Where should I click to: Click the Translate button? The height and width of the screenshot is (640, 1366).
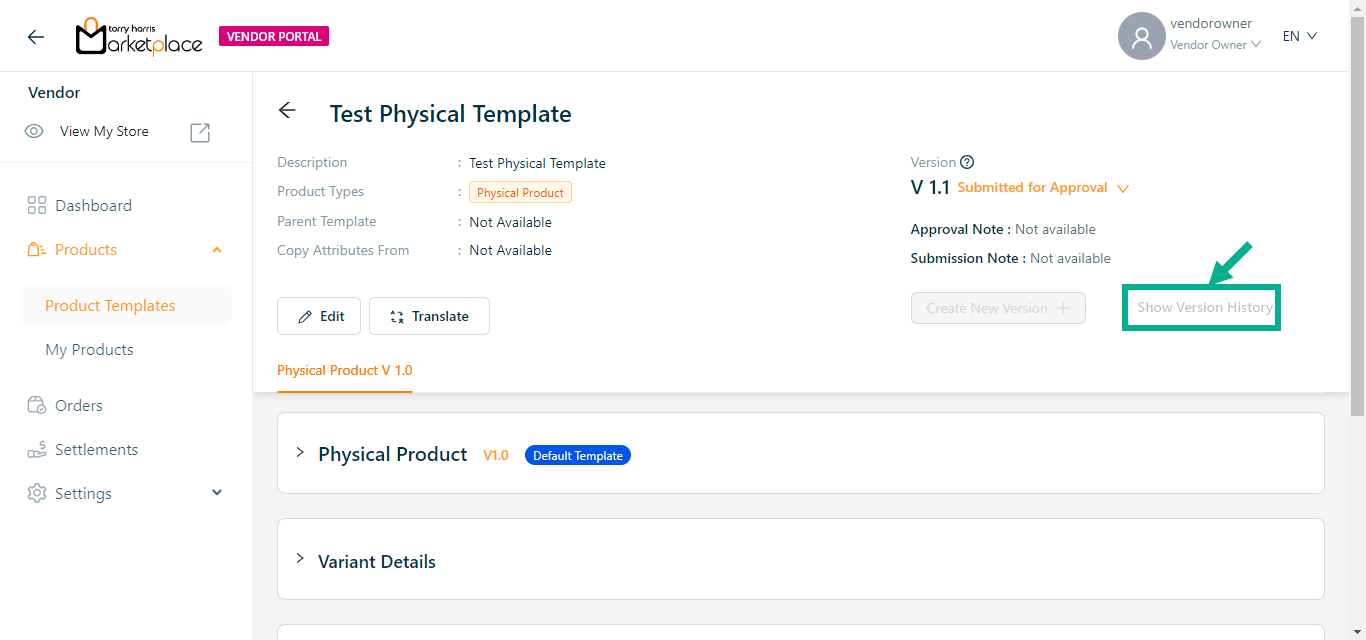(429, 316)
